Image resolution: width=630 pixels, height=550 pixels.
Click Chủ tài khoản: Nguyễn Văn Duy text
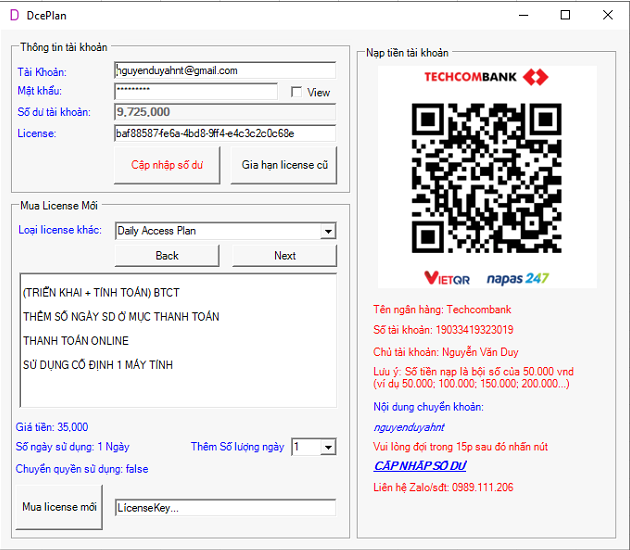tap(446, 352)
